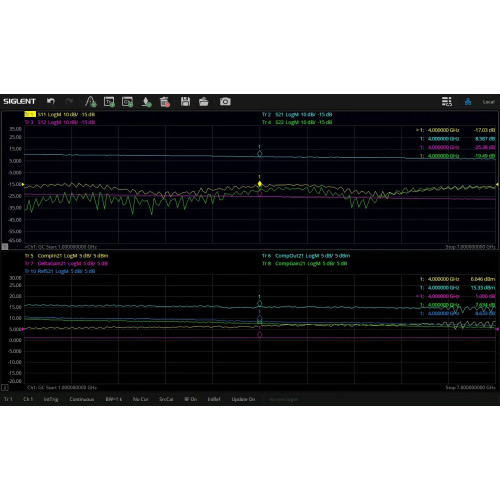The image size is (500, 500).
Task: Click Tr 1 in the status bar
Action: [x=8, y=399]
